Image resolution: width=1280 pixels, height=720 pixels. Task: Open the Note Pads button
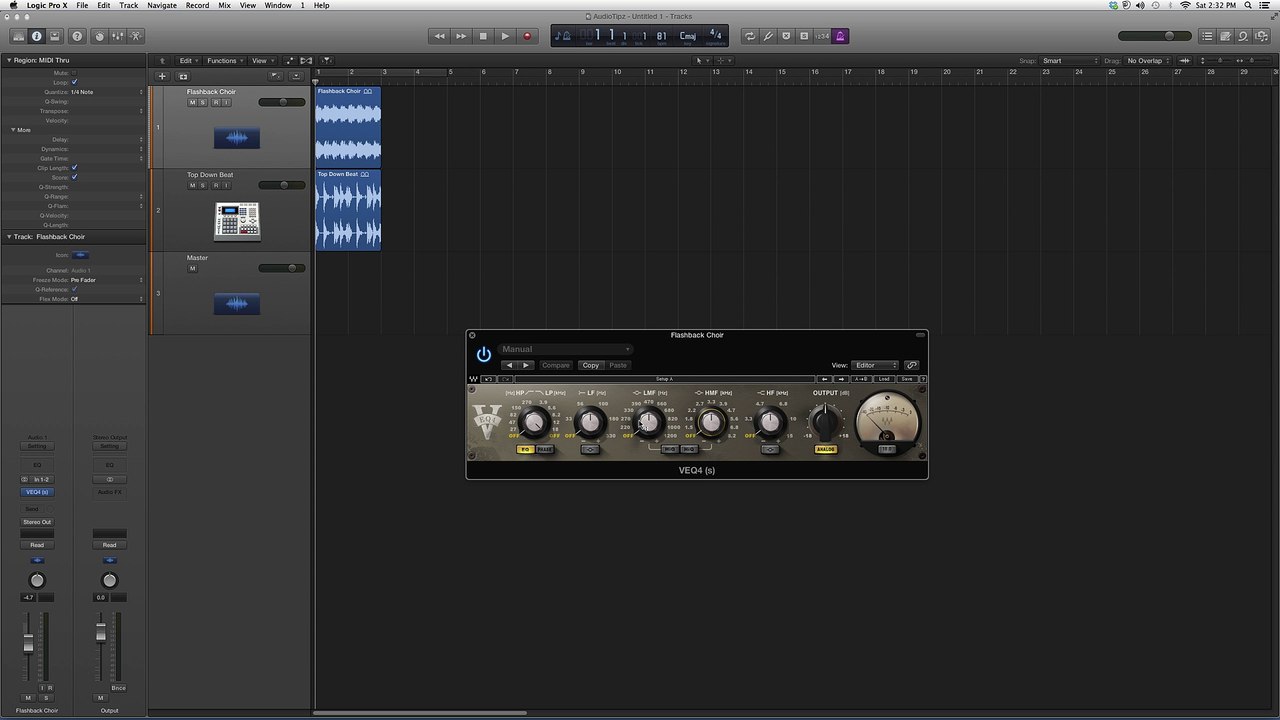pyautogui.click(x=1225, y=36)
